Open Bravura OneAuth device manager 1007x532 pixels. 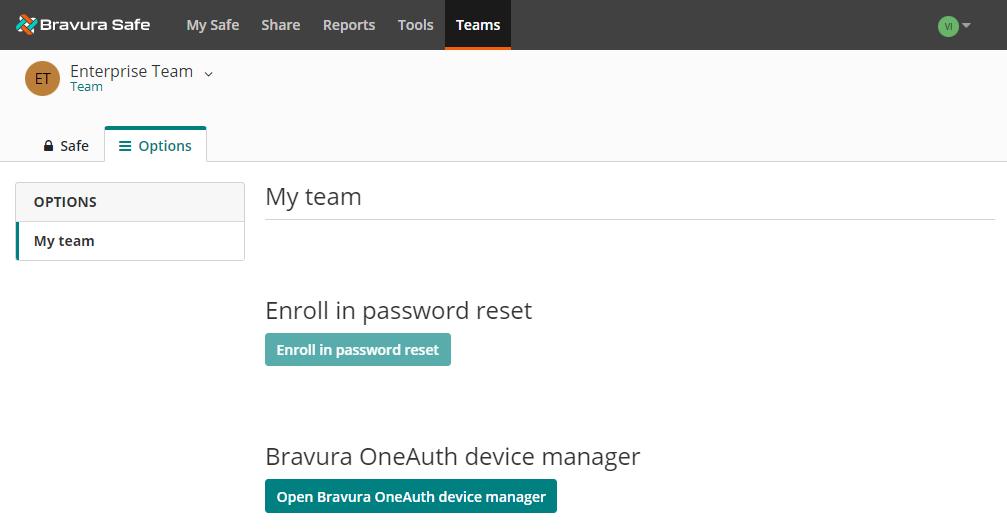(x=410, y=496)
